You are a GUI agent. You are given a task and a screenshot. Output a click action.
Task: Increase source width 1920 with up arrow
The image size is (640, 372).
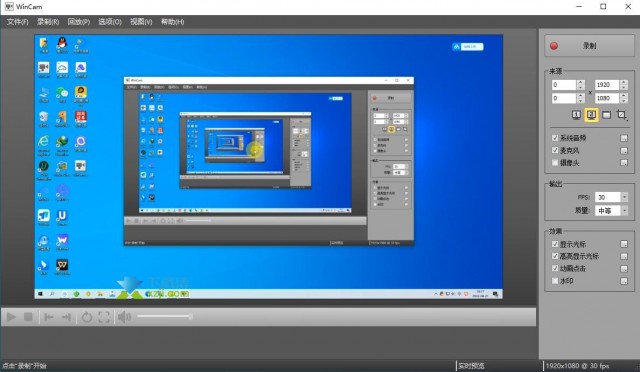coord(624,82)
